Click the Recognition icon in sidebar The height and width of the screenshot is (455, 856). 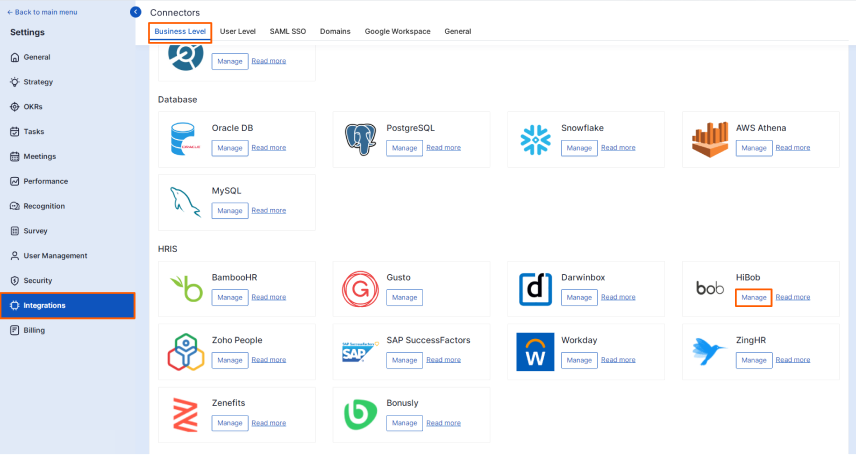(x=15, y=206)
